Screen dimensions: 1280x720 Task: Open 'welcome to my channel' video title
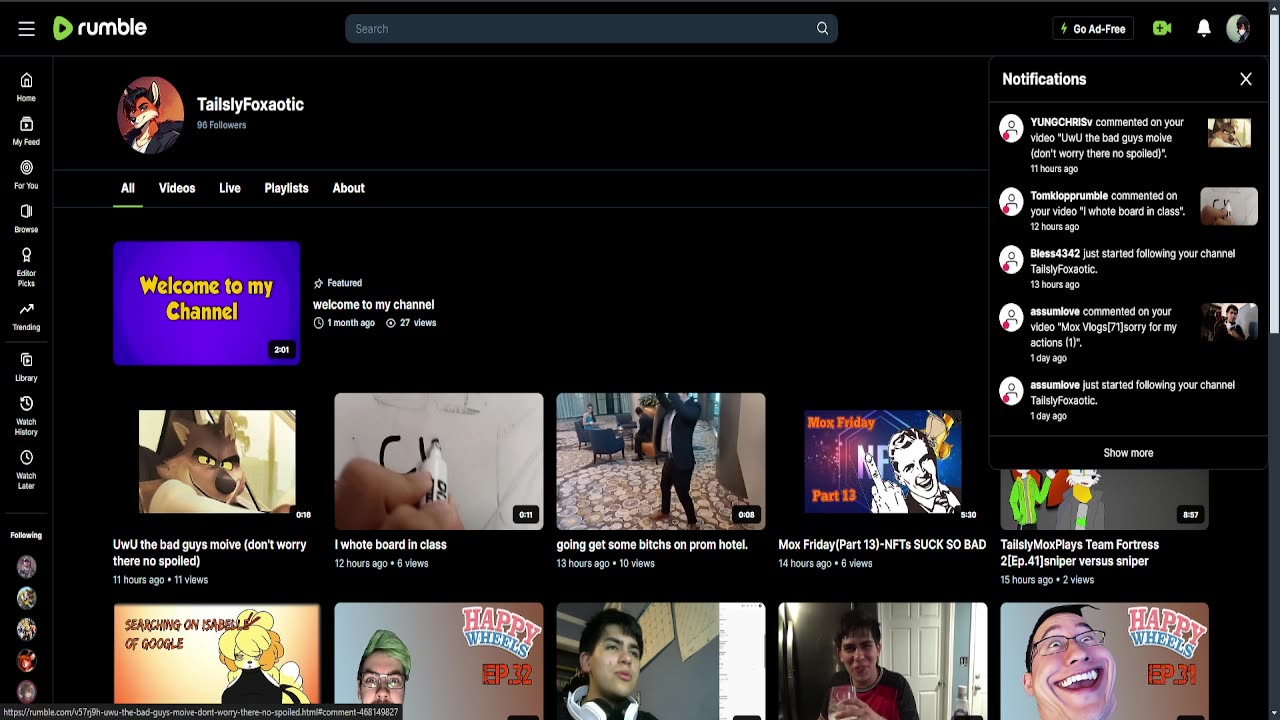373,305
